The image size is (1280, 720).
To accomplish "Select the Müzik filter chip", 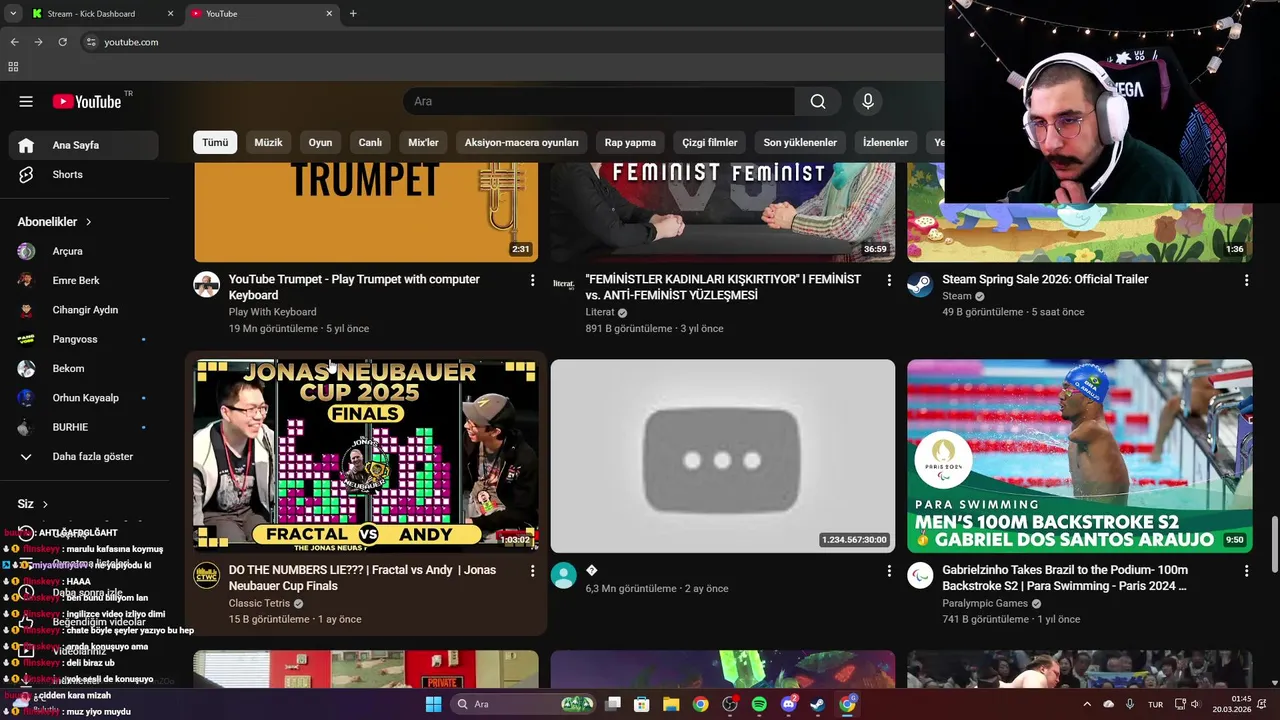I will [x=268, y=142].
